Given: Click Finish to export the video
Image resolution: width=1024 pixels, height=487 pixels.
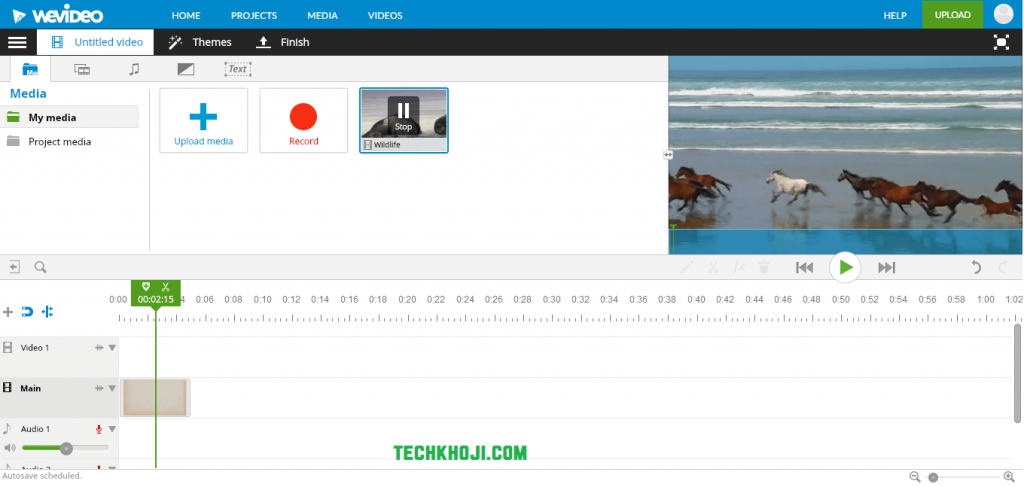Looking at the screenshot, I should point(282,42).
